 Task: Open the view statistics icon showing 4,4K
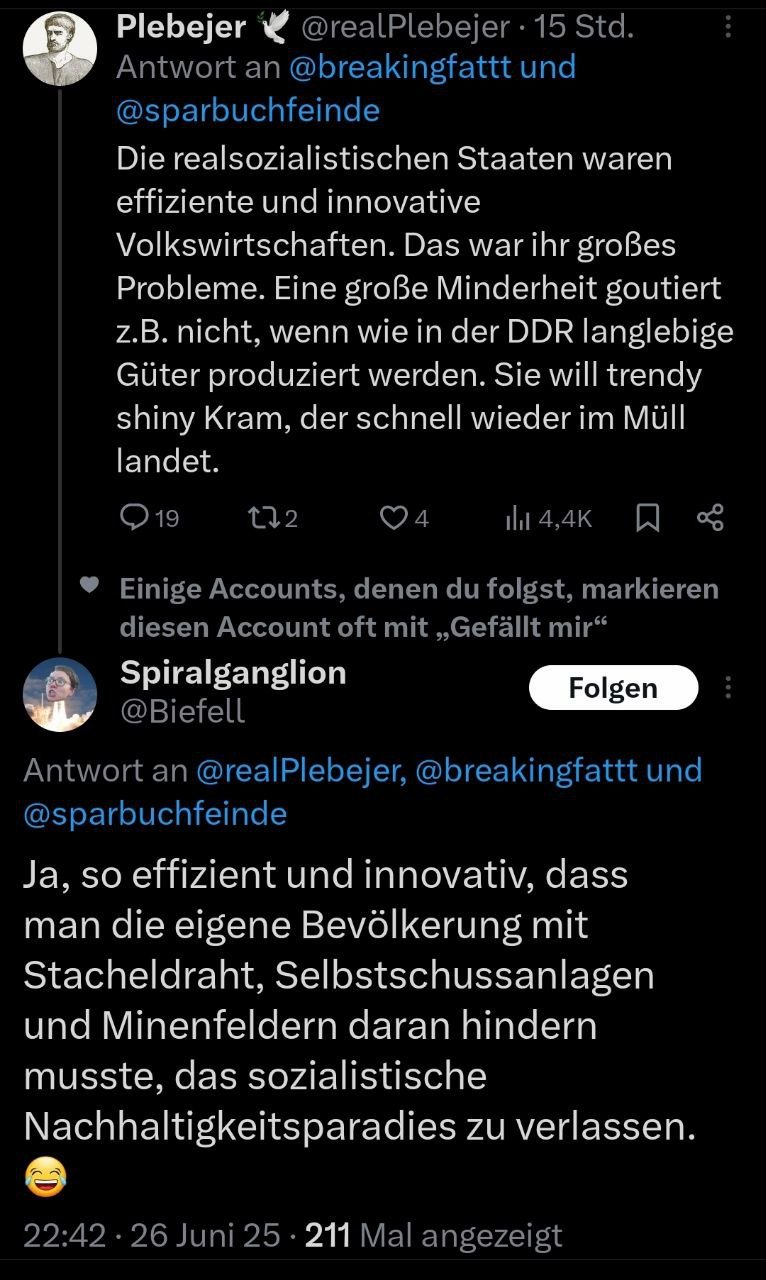click(x=517, y=517)
